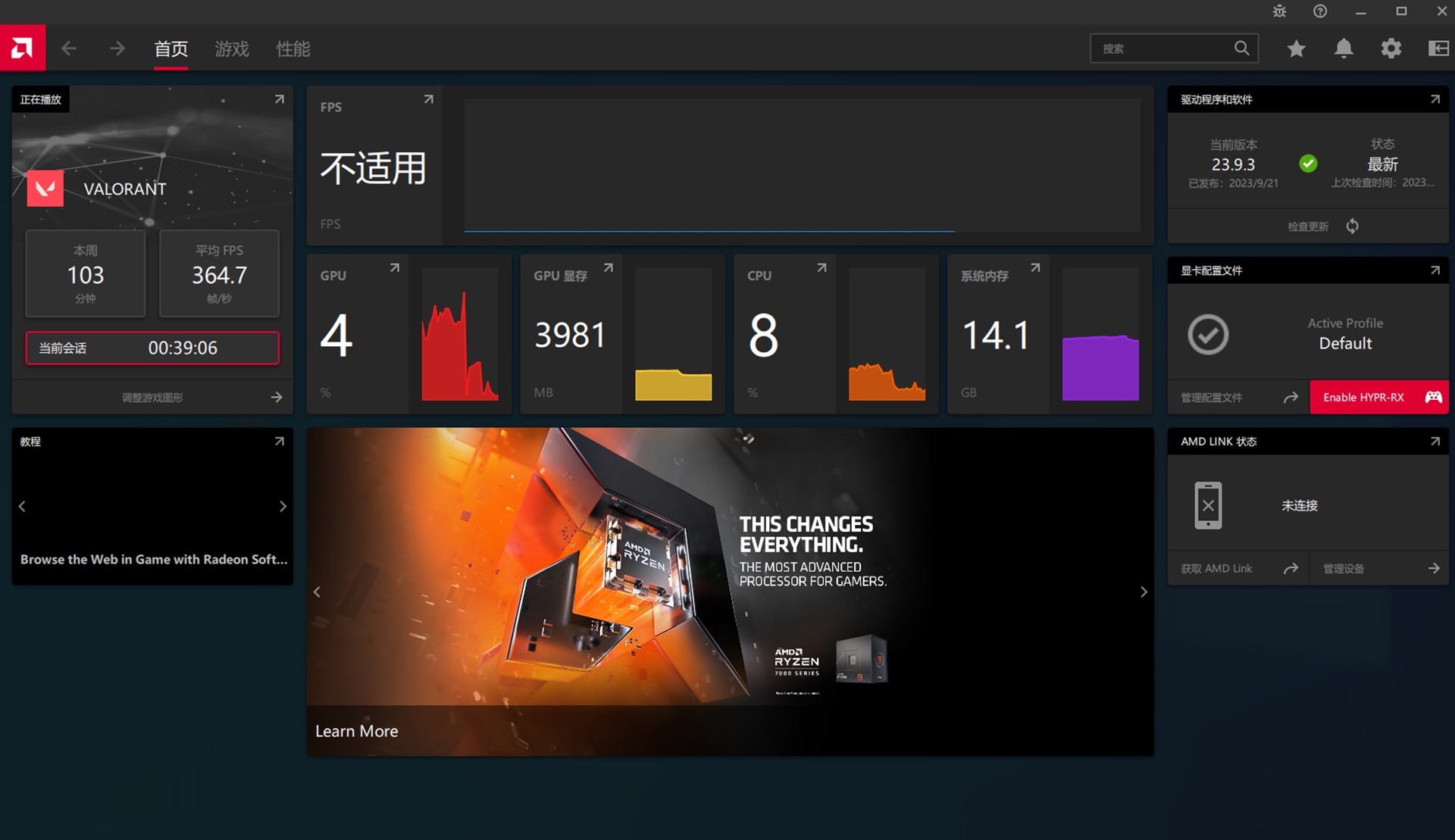Toggle the sidebar panel icon
Image resolution: width=1455 pixels, height=840 pixels.
click(1438, 48)
